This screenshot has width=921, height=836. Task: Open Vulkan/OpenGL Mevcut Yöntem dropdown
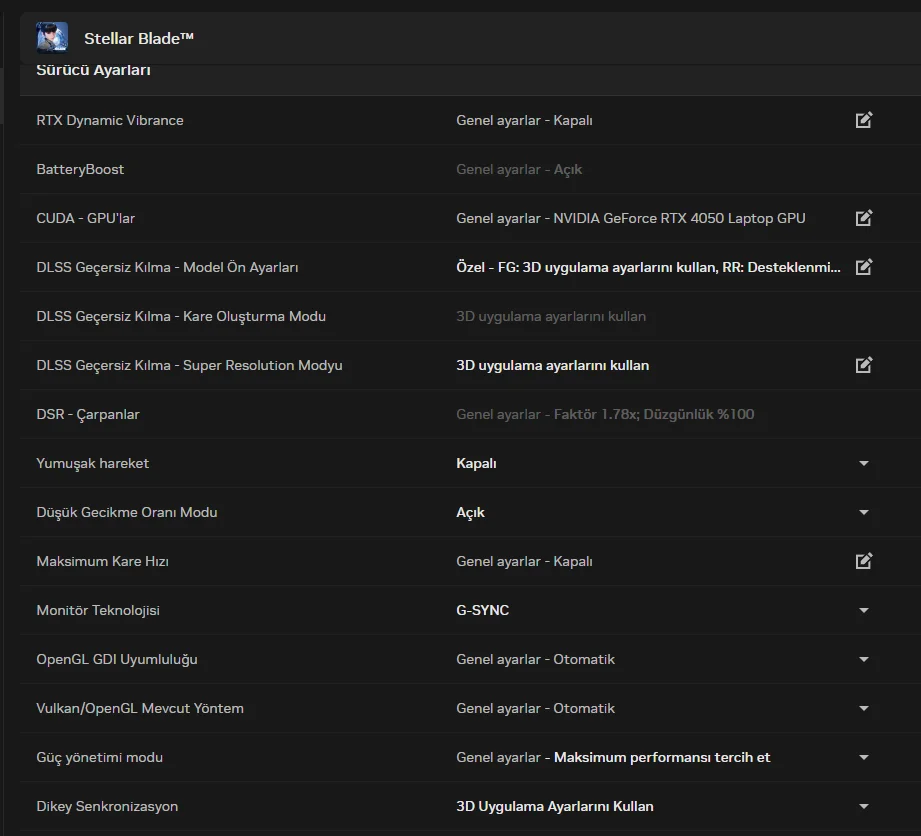click(864, 709)
